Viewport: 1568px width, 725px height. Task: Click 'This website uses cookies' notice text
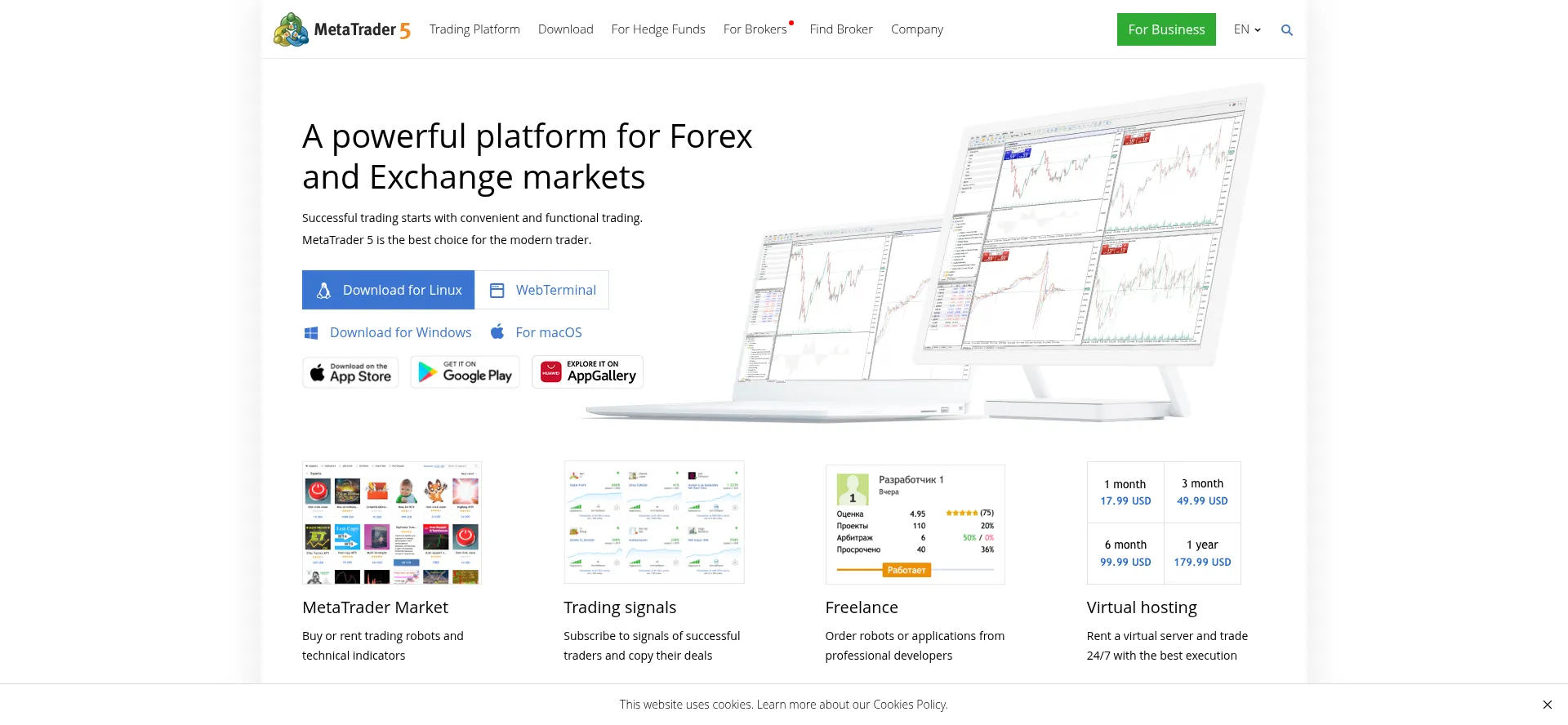tap(783, 705)
